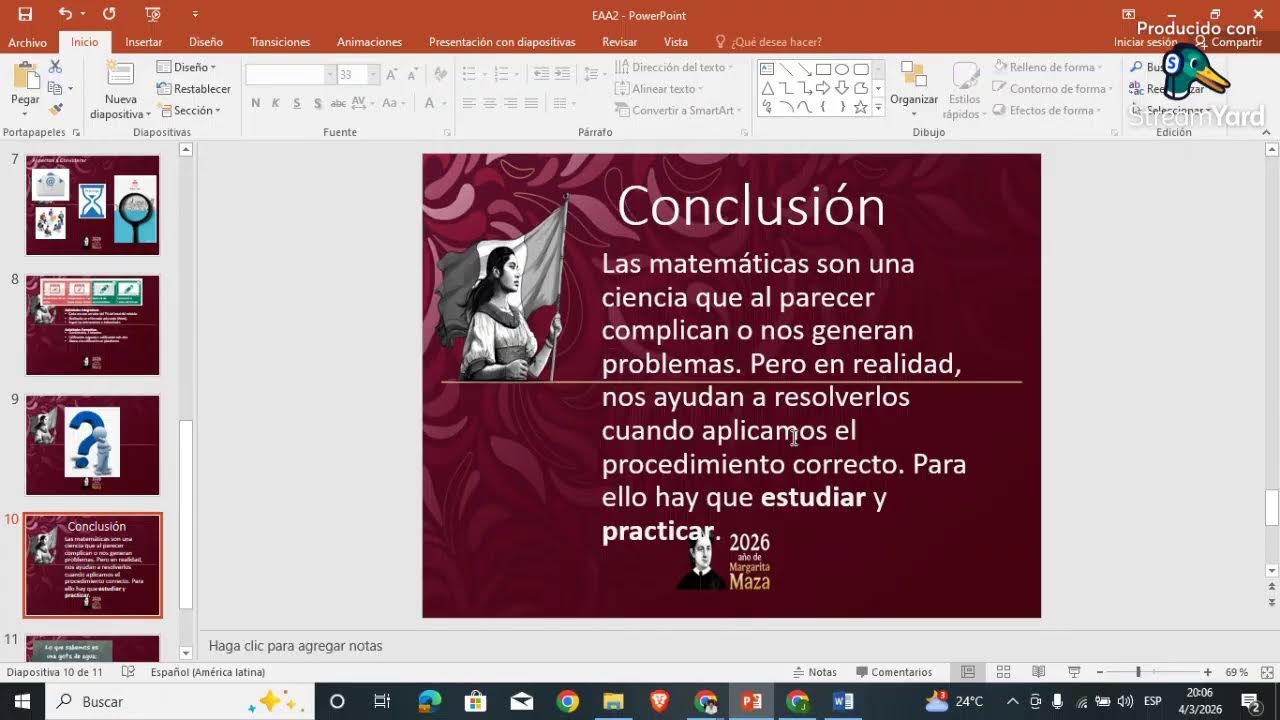Open PowerPoint from the Windows taskbar

click(752, 701)
